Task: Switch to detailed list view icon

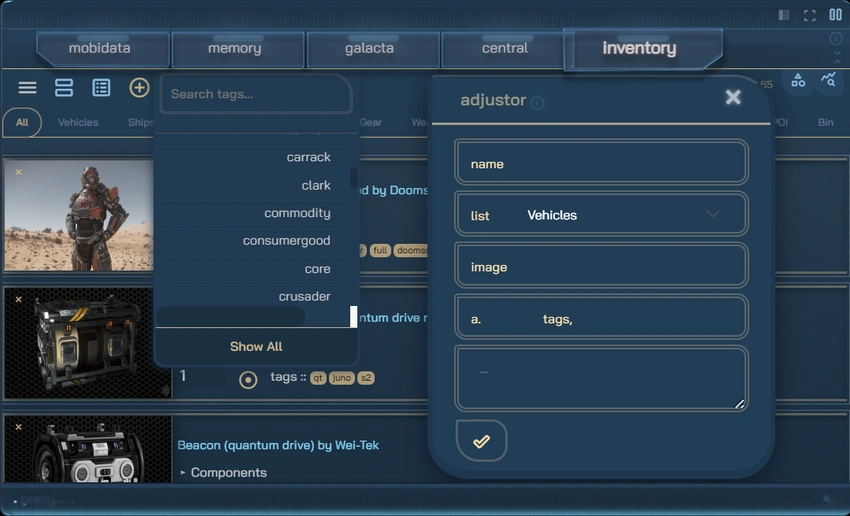Action: 101,87
